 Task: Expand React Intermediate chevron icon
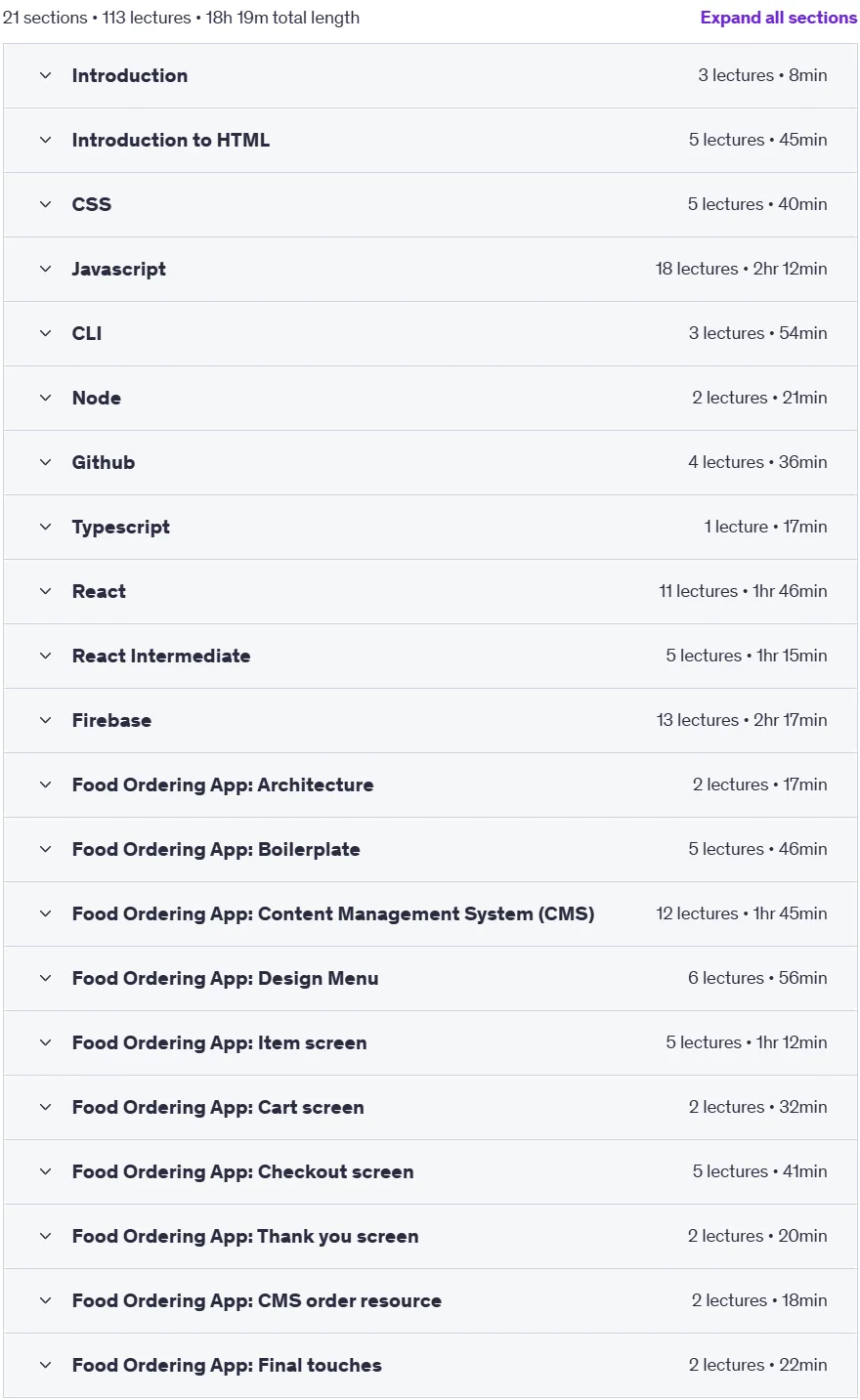pos(45,656)
